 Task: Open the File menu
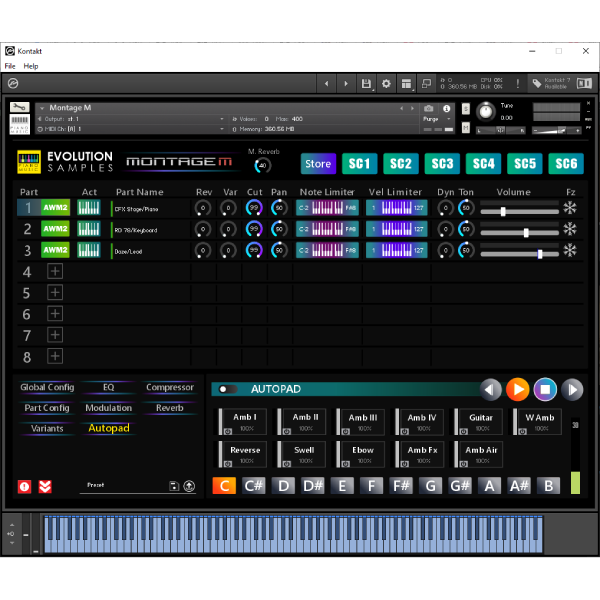pyautogui.click(x=10, y=66)
